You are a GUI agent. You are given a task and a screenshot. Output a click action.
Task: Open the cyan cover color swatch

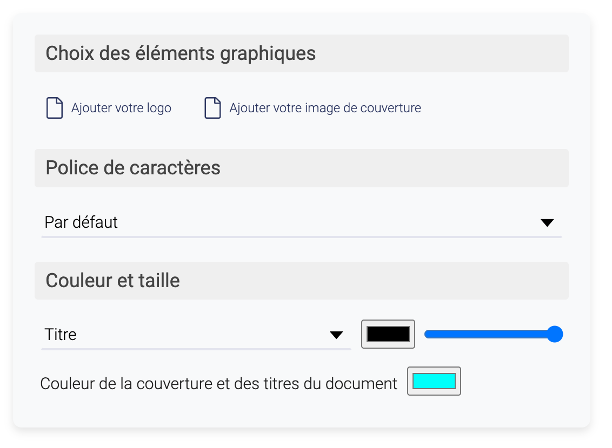click(434, 382)
